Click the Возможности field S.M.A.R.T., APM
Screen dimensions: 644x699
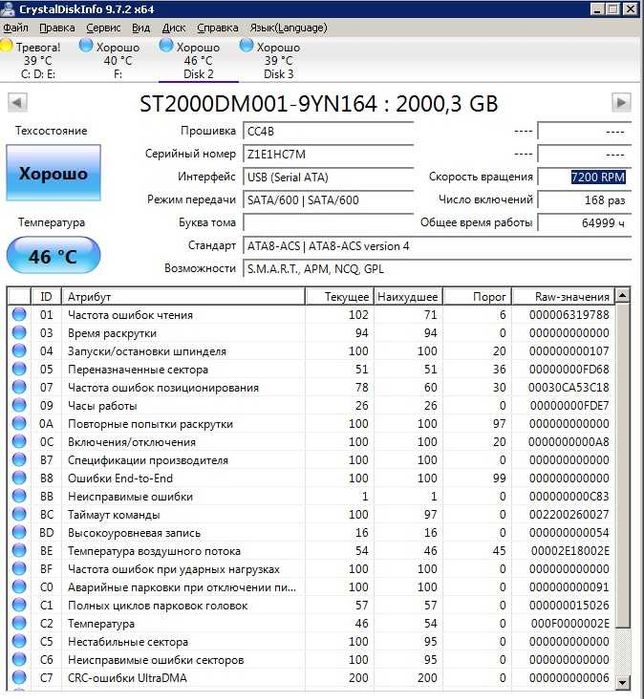(437, 268)
